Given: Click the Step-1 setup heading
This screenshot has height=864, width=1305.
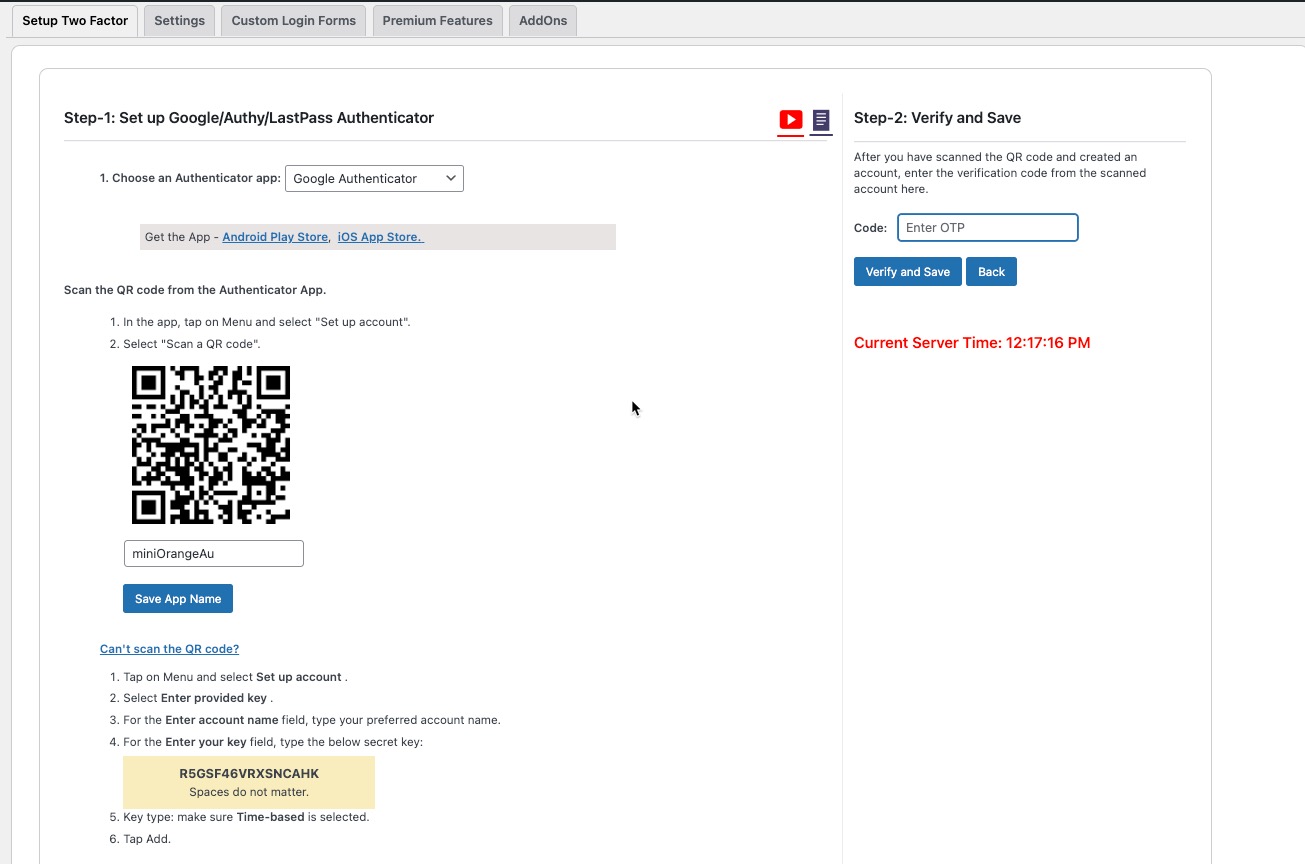Looking at the screenshot, I should (x=249, y=118).
